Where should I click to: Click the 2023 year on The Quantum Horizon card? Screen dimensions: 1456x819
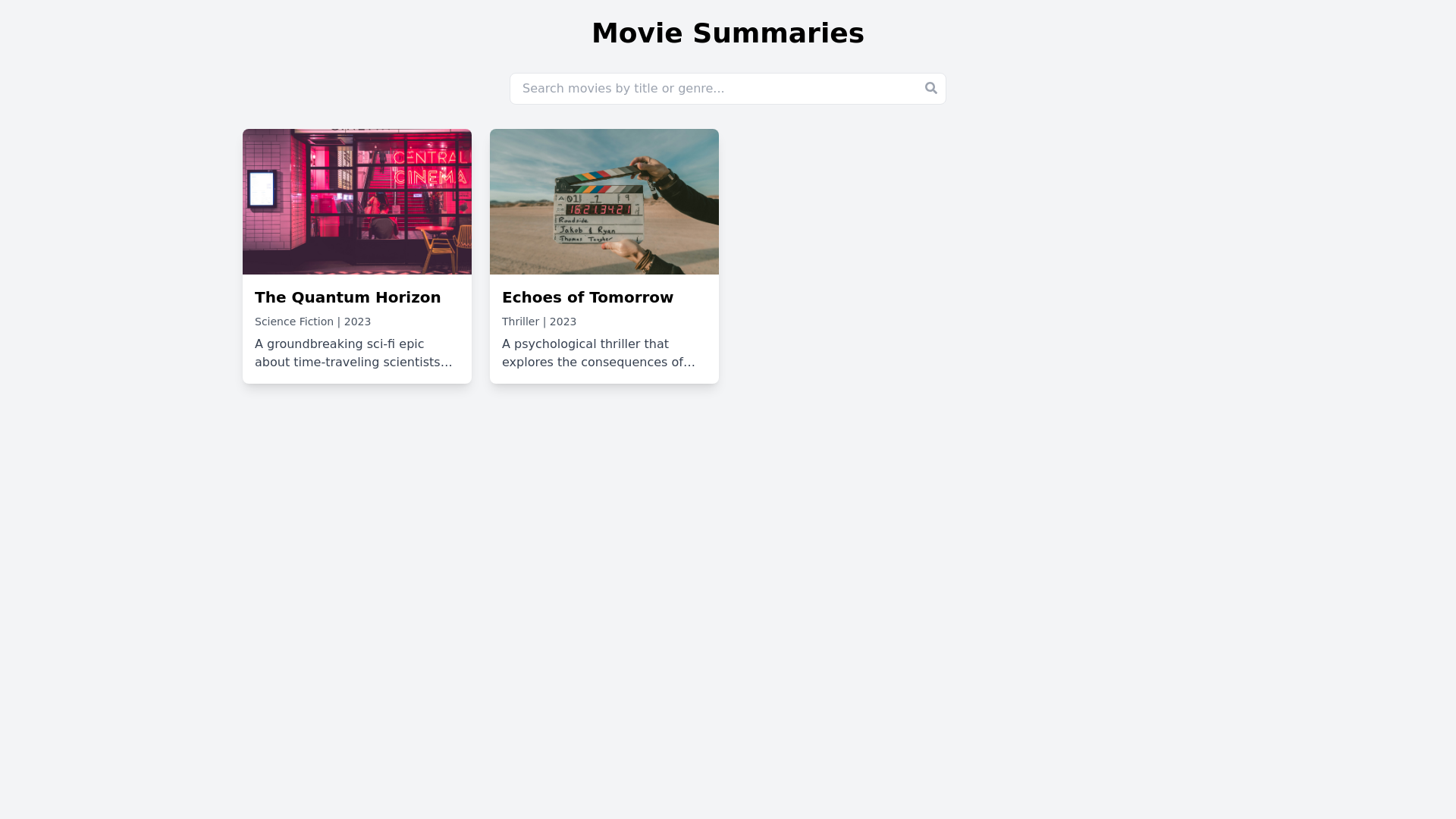[357, 322]
